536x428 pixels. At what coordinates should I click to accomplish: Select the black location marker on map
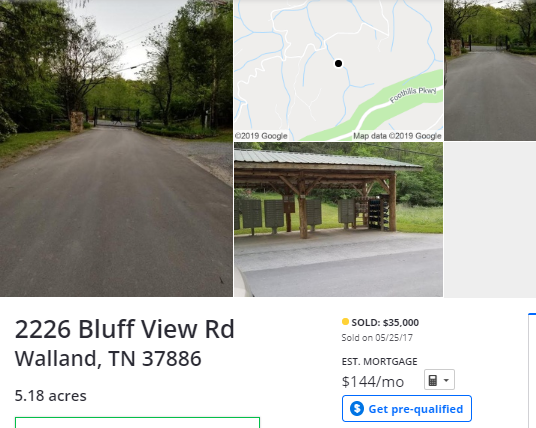338,63
